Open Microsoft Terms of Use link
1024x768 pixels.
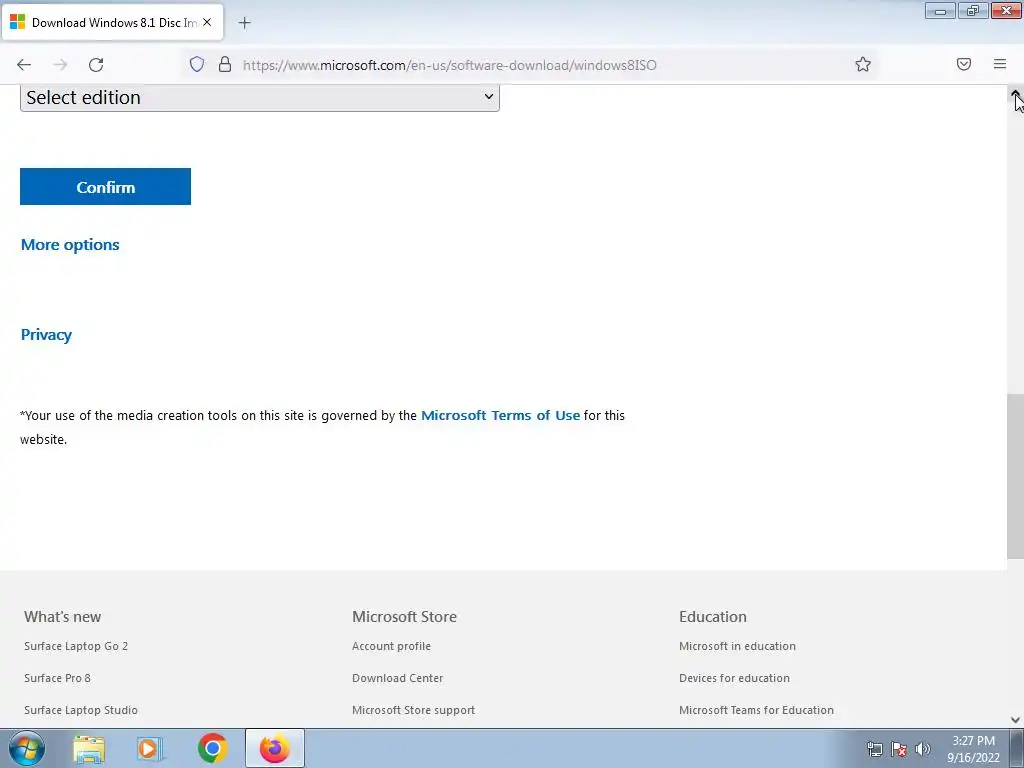click(500, 415)
